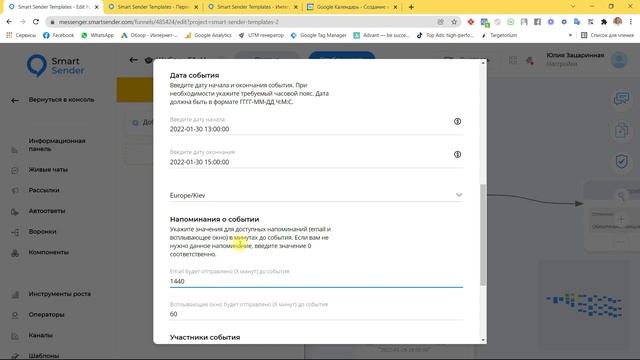Open Автоответы in sidebar
Viewport: 640px width, 360px height.
(47, 211)
